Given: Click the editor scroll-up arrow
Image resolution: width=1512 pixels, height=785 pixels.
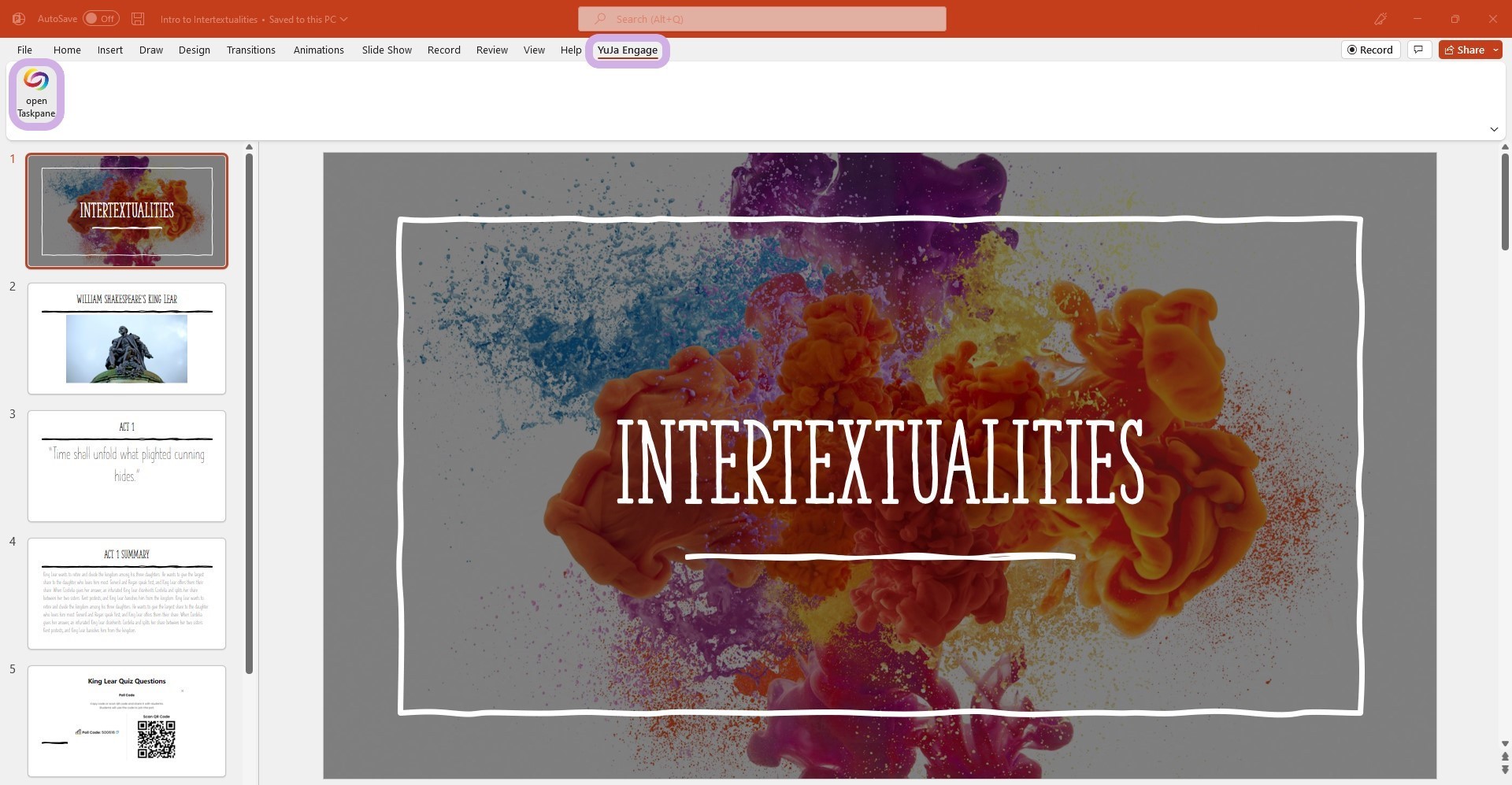Looking at the screenshot, I should (x=1505, y=147).
